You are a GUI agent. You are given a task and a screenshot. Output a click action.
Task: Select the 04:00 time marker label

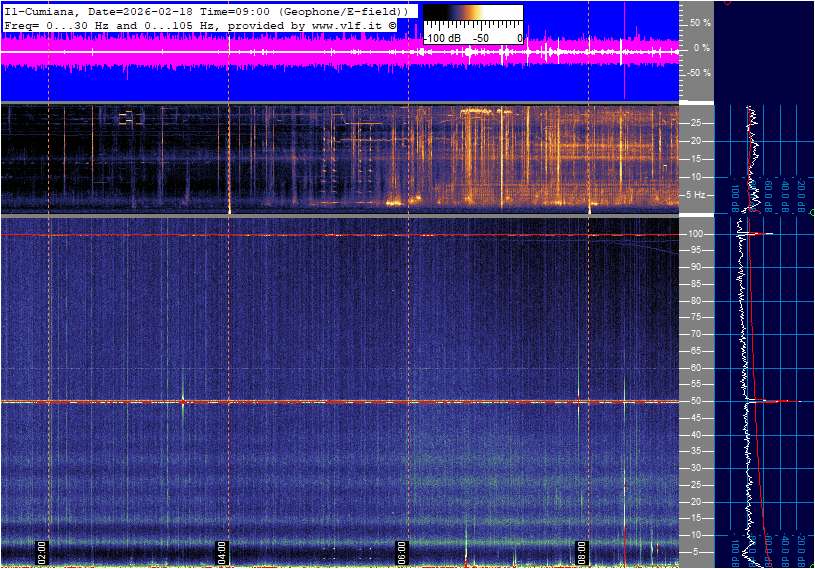222,551
